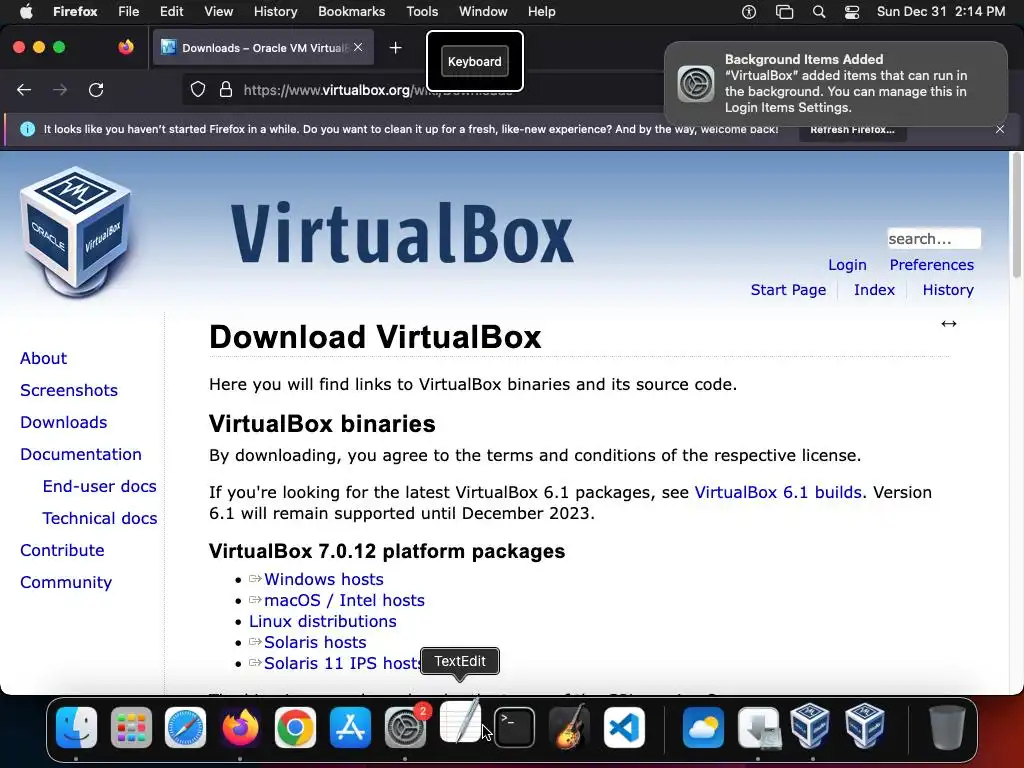Image resolution: width=1024 pixels, height=768 pixels.
Task: Click the macOS / Intel hosts link
Action: pyautogui.click(x=344, y=600)
